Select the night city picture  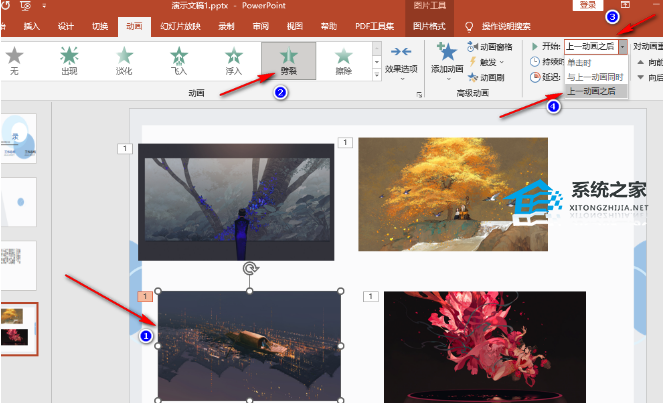point(249,345)
